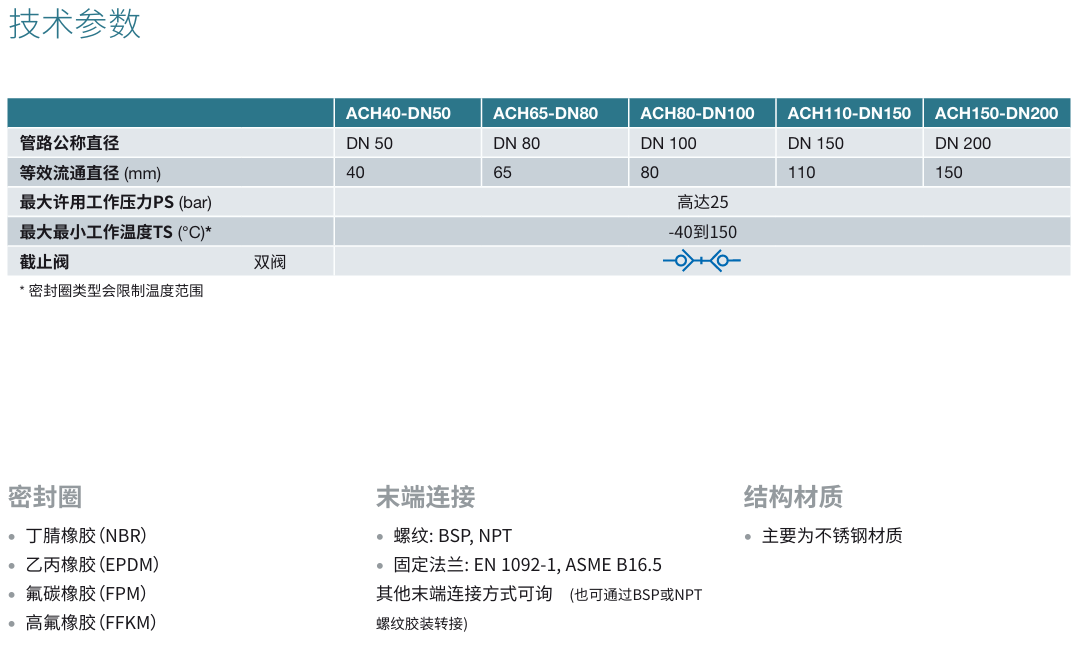This screenshot has height=645, width=1073.
Task: Click the 高达25 pressure value cell
Action: [x=702, y=202]
